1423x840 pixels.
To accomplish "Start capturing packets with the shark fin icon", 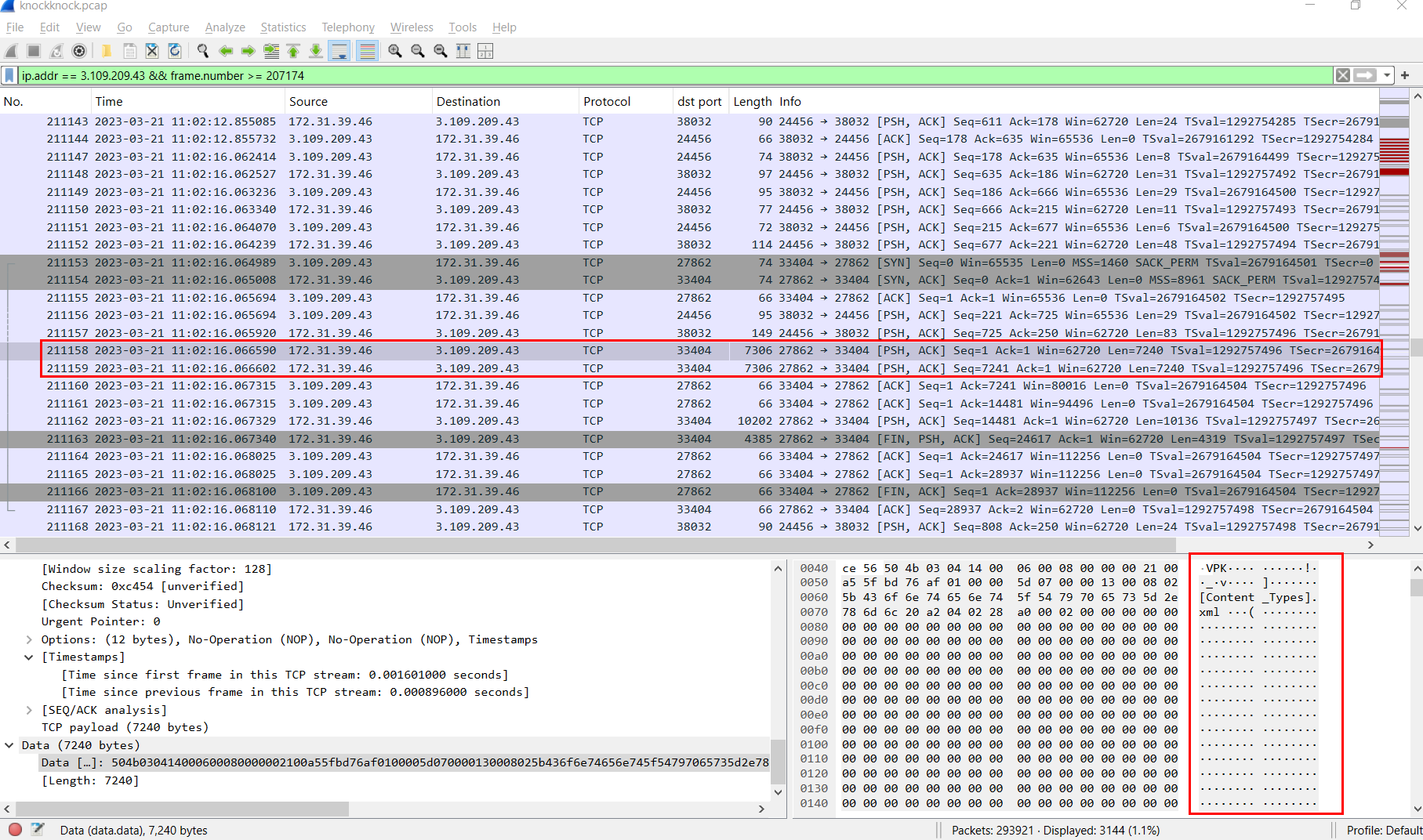I will tap(11, 52).
